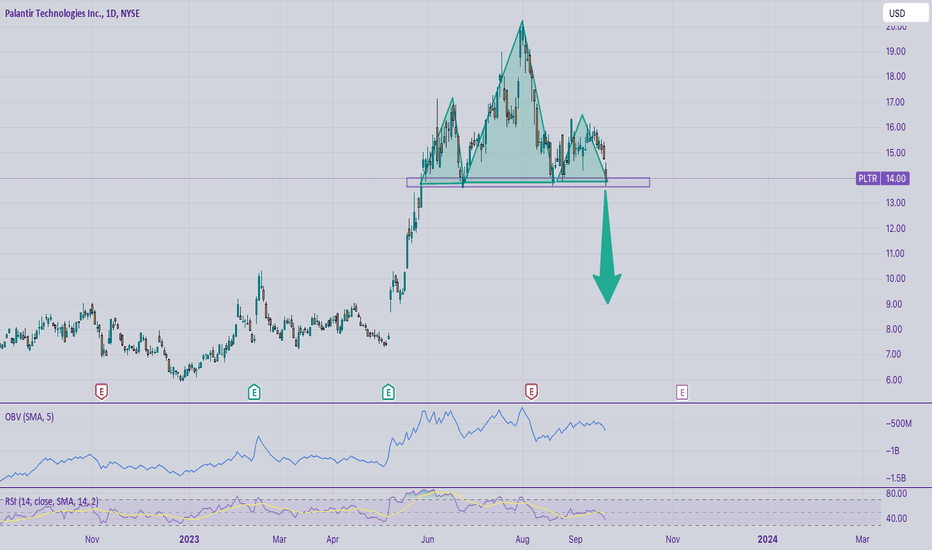Image resolution: width=932 pixels, height=550 pixels.
Task: Open the USD currency selector
Action: point(905,13)
